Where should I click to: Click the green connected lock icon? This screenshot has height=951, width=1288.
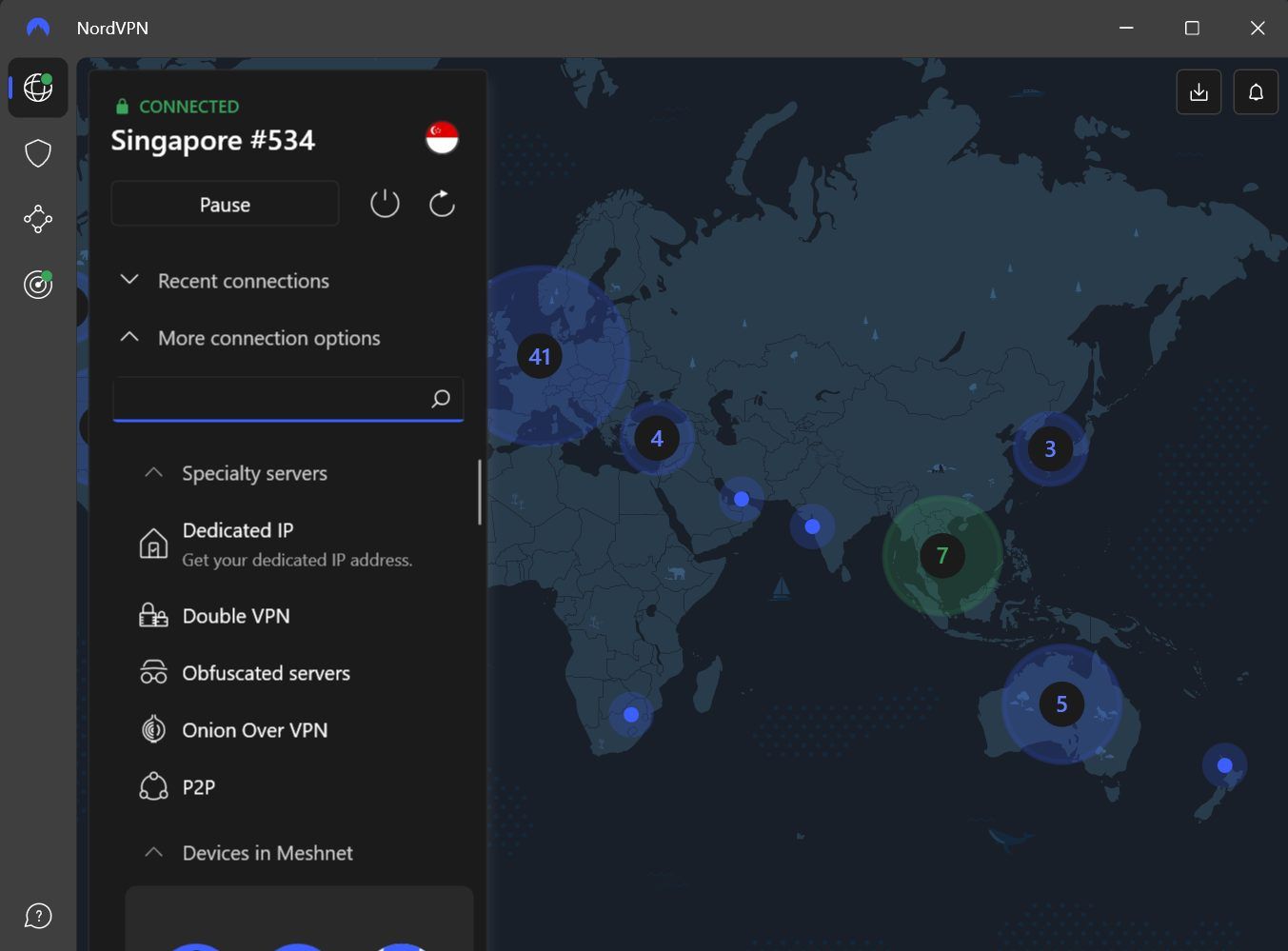pos(122,107)
